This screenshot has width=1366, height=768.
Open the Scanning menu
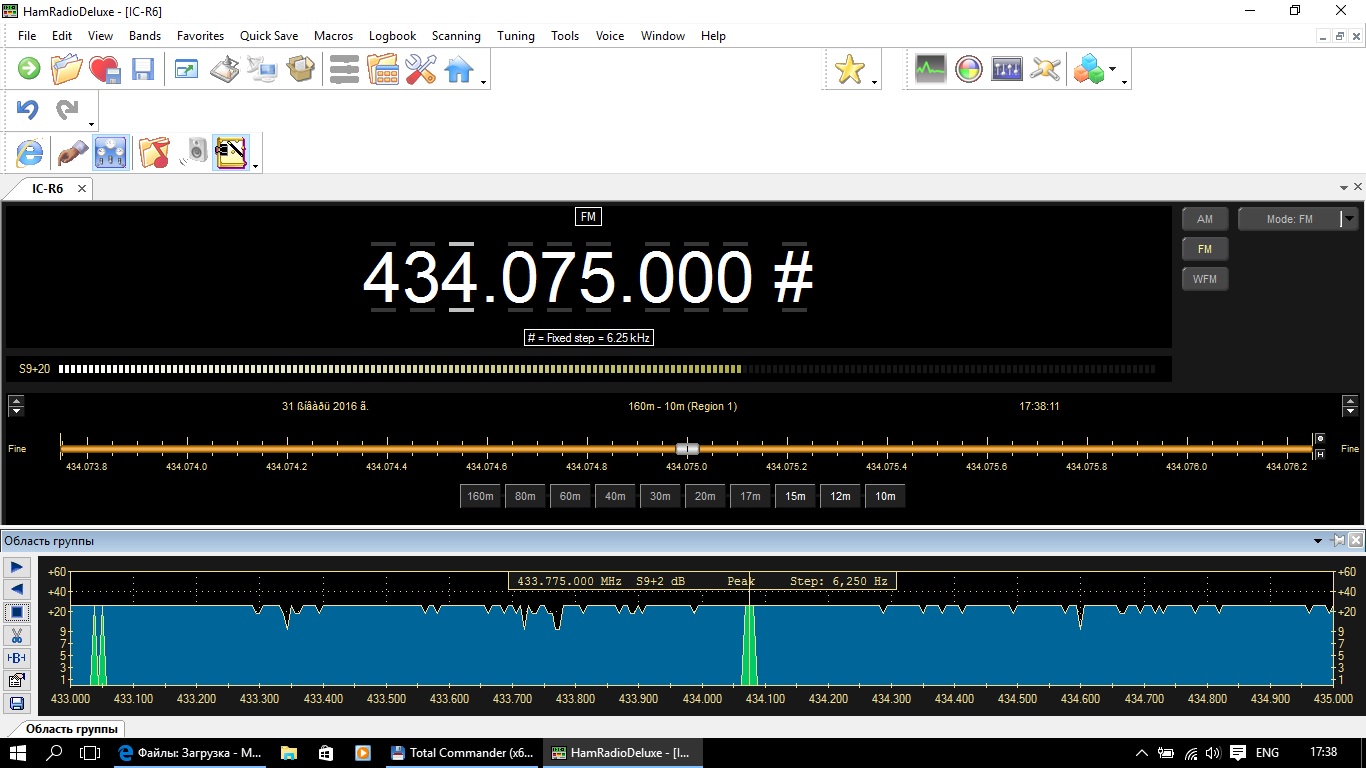(456, 35)
